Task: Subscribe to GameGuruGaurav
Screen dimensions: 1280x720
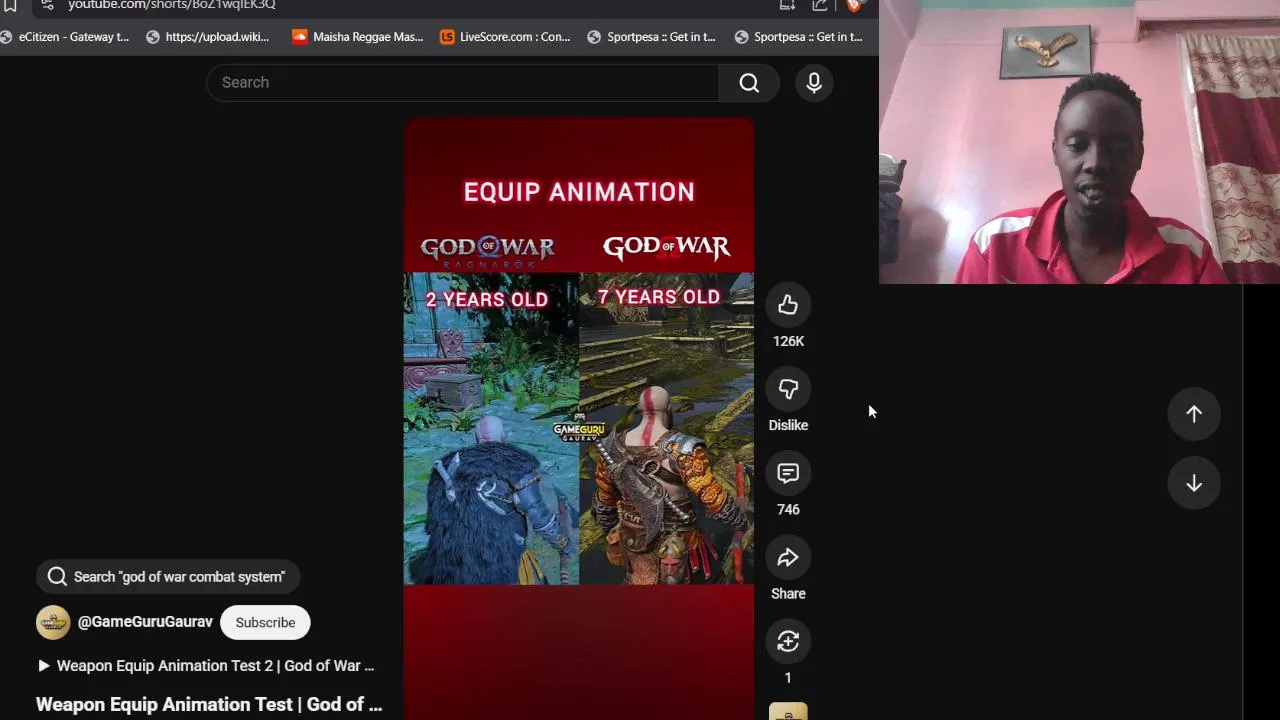Action: tap(265, 622)
